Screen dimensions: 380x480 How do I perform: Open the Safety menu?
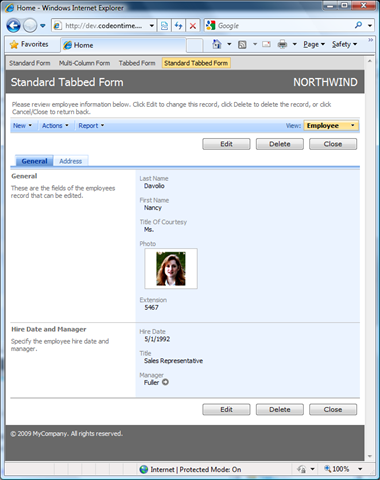pos(344,44)
